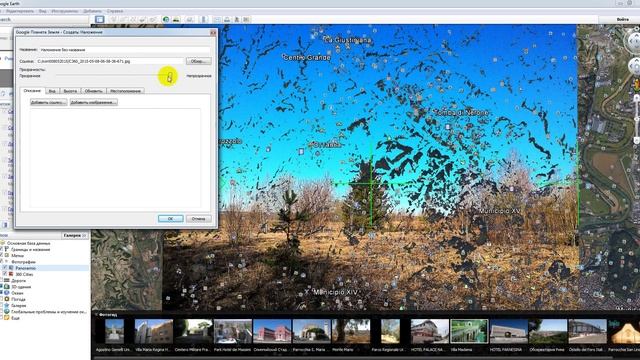Enable the Дороги layer checkbox
Screen dimensions: 640x360
point(1,280)
